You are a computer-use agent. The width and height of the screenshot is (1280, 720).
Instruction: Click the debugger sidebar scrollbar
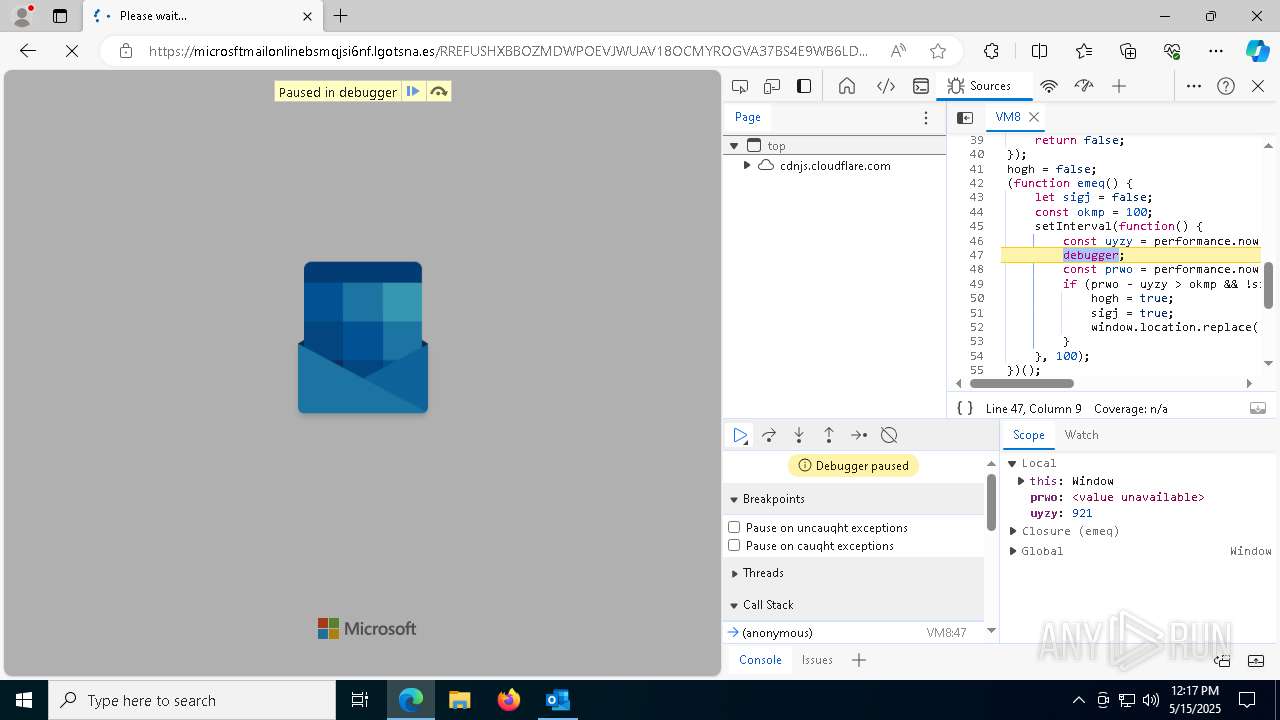pyautogui.click(x=991, y=502)
